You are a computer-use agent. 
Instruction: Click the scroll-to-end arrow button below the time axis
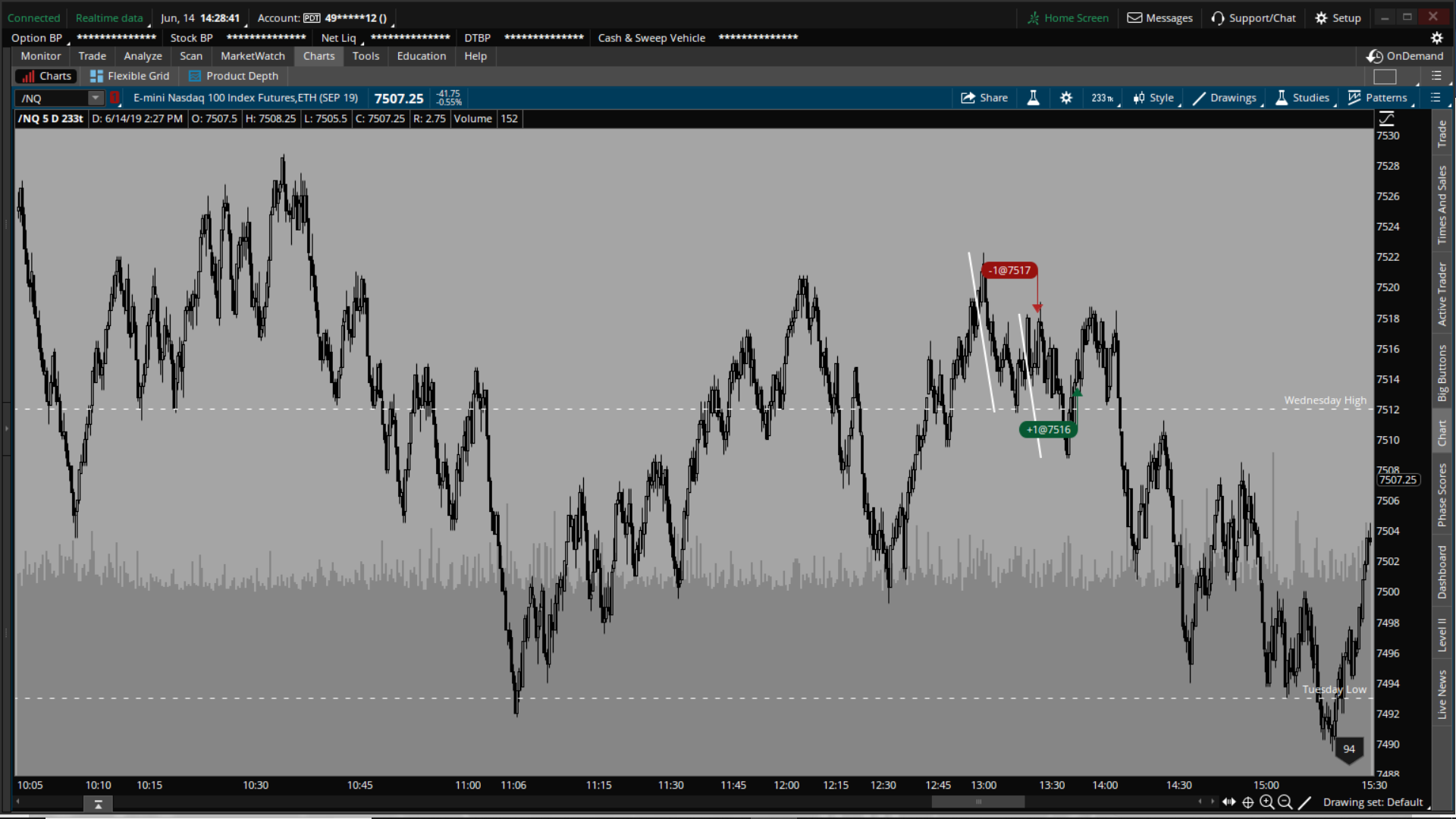[x=98, y=805]
